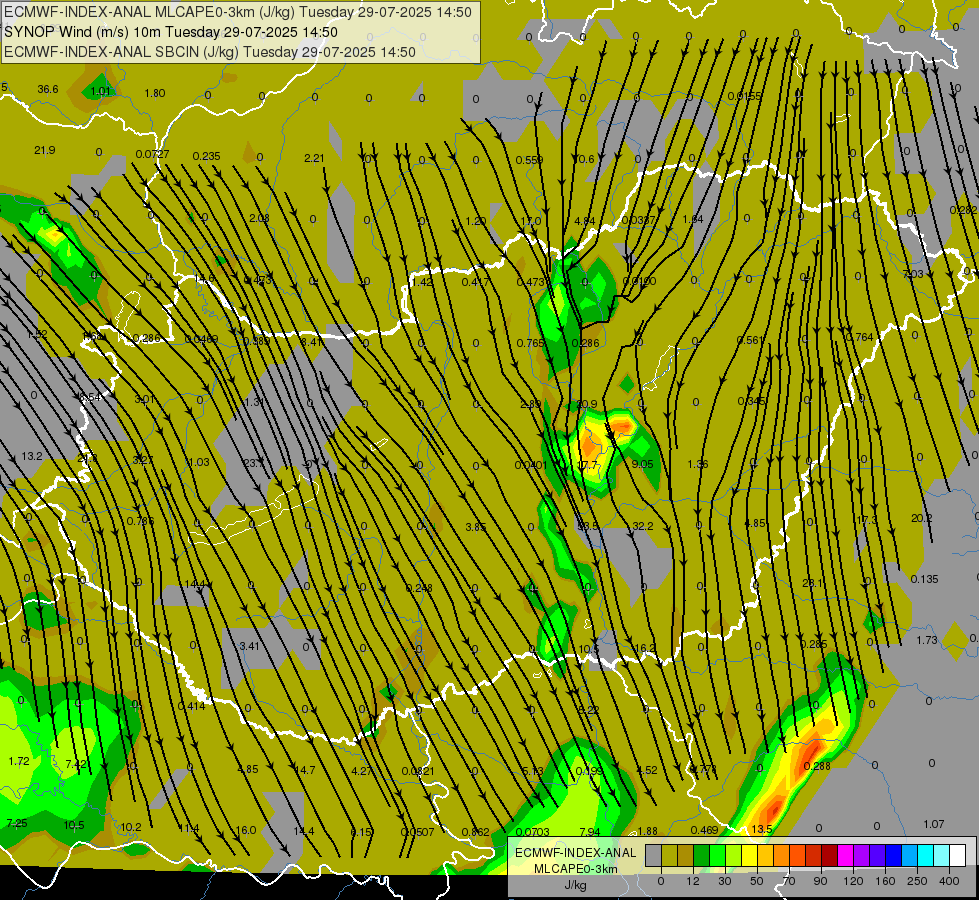979x900 pixels.
Task: Click the map value '0.414'
Action: 192,706
